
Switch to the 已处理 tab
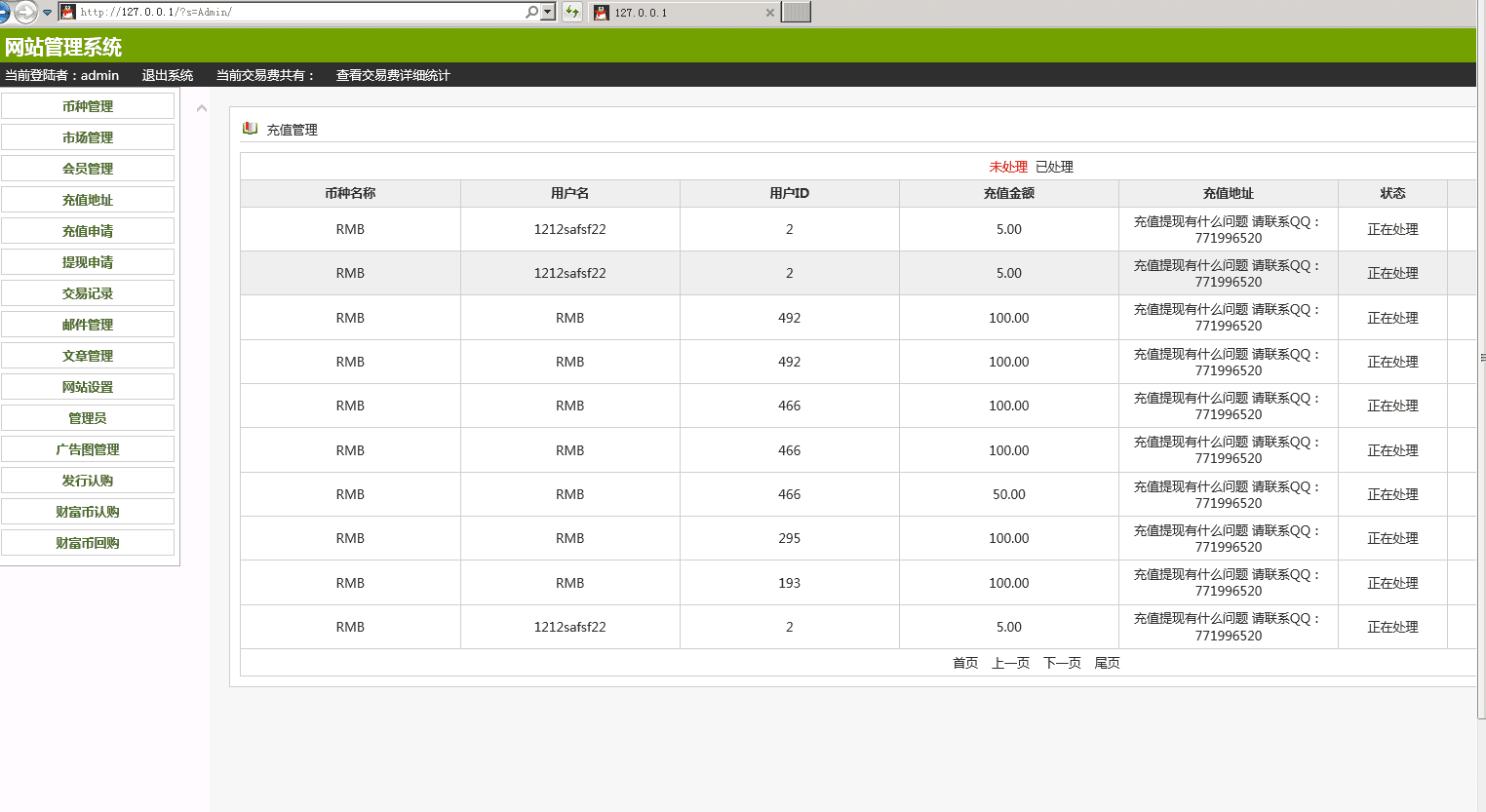[x=1054, y=167]
